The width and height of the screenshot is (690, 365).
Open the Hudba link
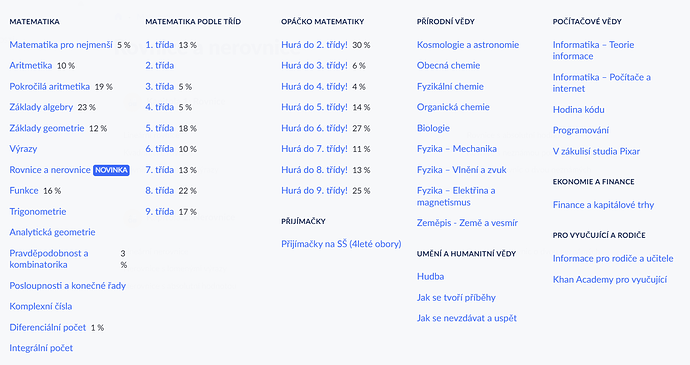click(430, 277)
